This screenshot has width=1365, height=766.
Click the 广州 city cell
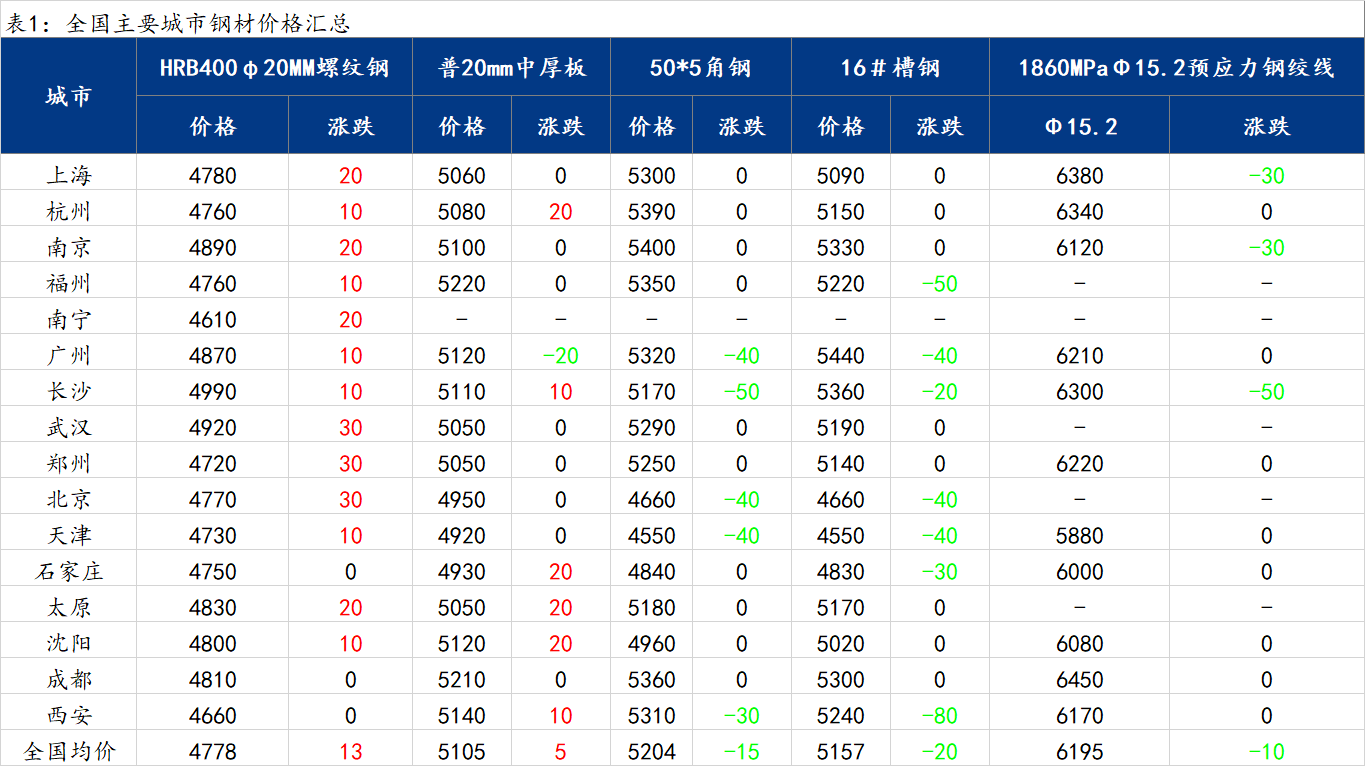(68, 356)
